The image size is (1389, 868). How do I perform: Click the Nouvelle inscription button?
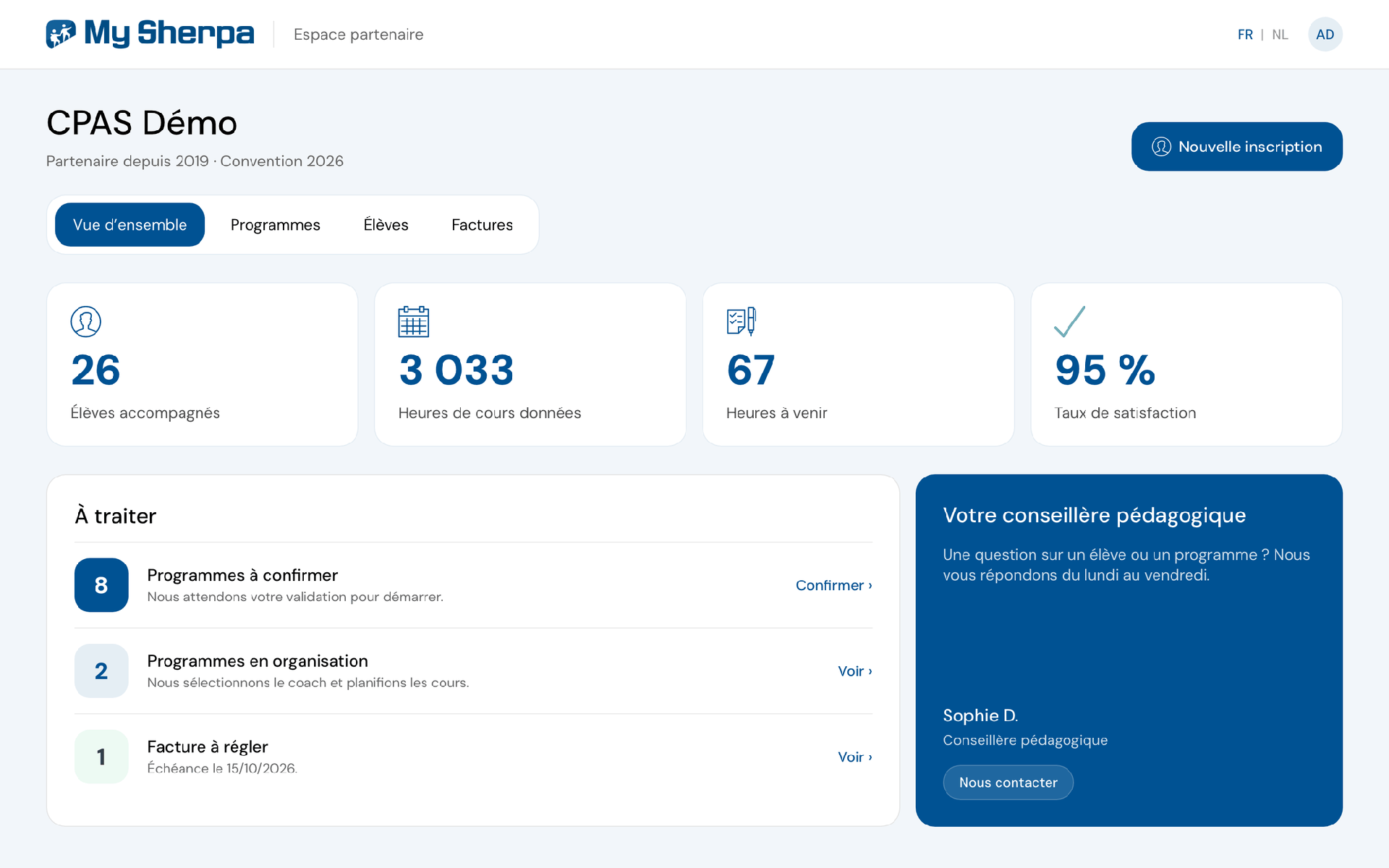point(1236,147)
